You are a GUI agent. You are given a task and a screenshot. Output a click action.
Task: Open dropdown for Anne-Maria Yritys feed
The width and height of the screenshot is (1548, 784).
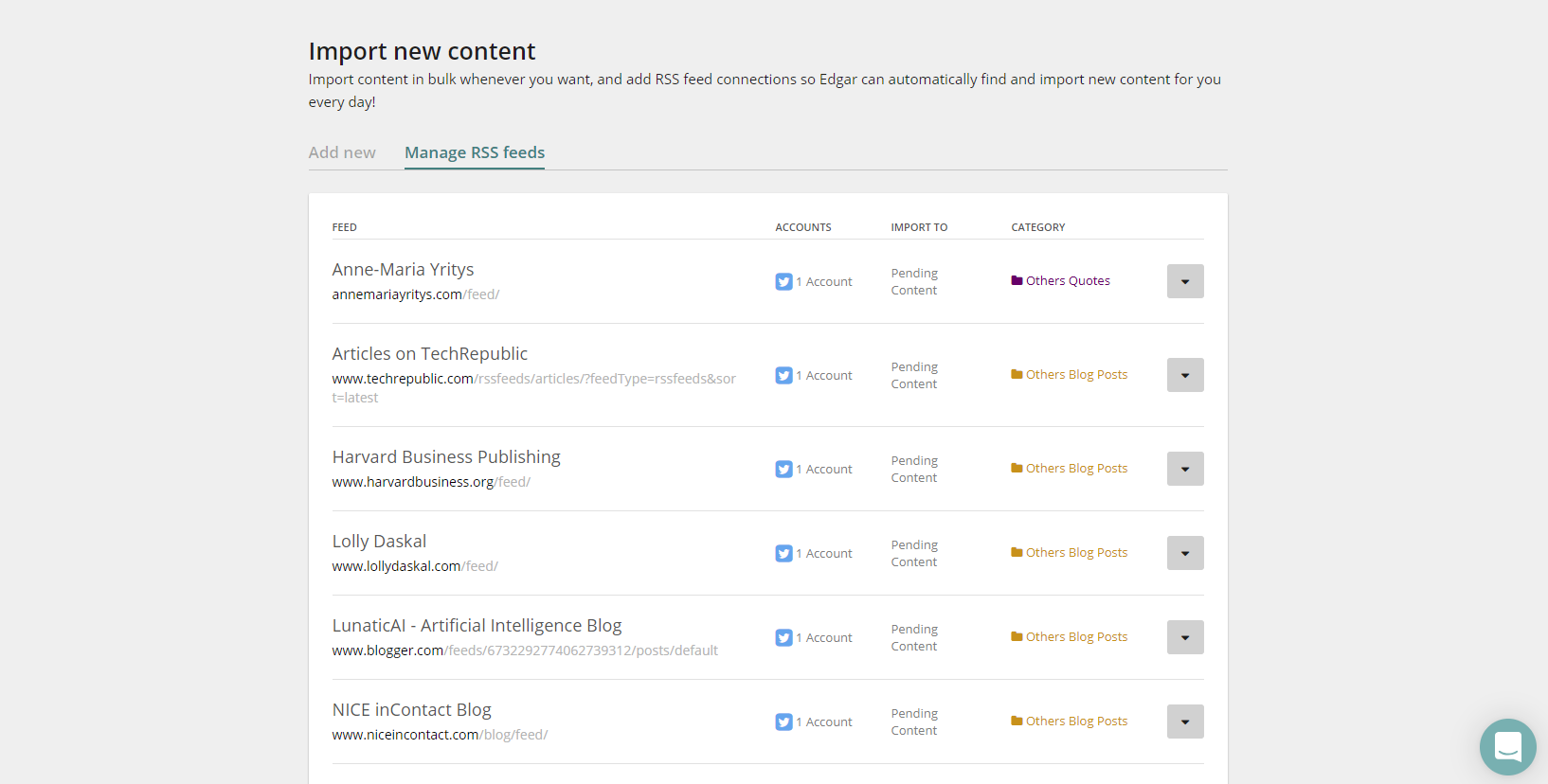[x=1185, y=281]
